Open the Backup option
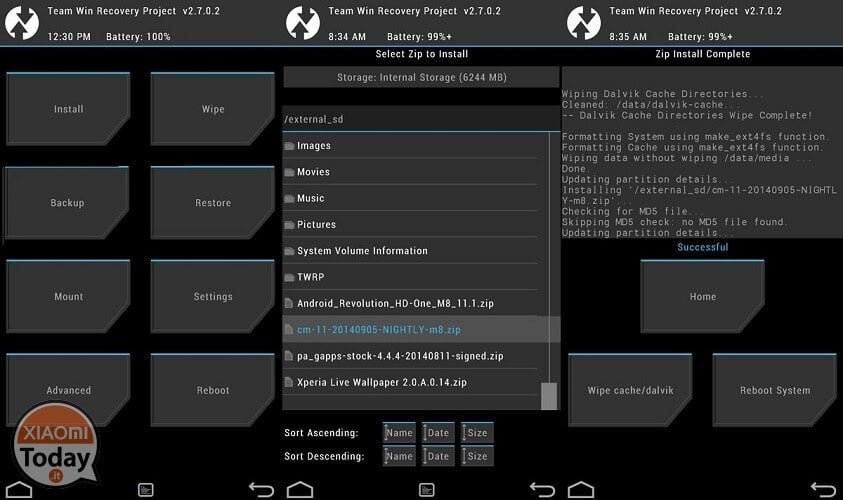Screen dimensions: 843x500 [x=67, y=203]
